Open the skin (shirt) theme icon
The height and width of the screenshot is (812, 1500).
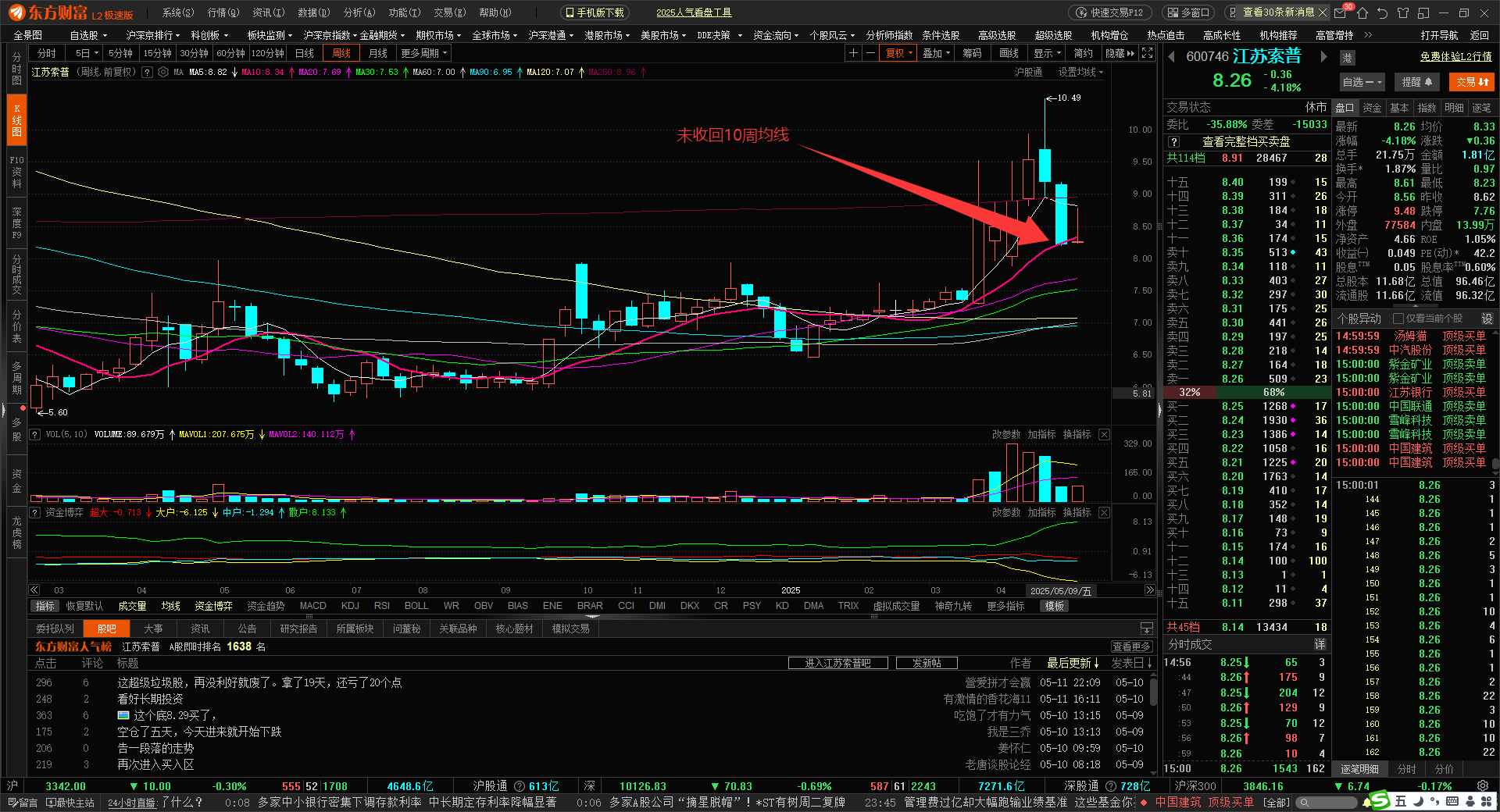[x=1403, y=12]
